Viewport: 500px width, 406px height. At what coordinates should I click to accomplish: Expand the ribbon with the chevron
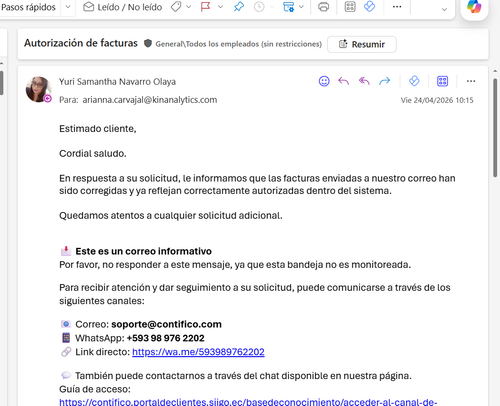tap(444, 10)
